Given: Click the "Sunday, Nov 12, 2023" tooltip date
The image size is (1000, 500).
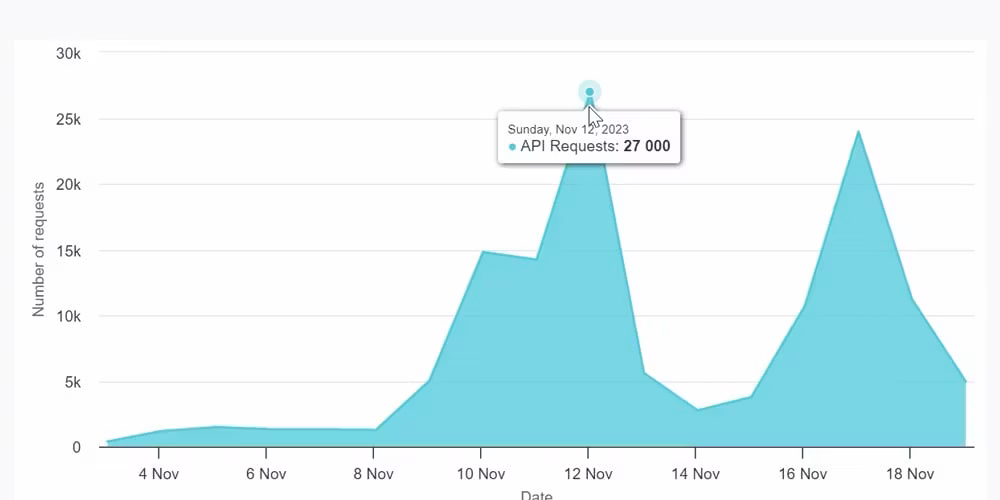Looking at the screenshot, I should (x=568, y=129).
